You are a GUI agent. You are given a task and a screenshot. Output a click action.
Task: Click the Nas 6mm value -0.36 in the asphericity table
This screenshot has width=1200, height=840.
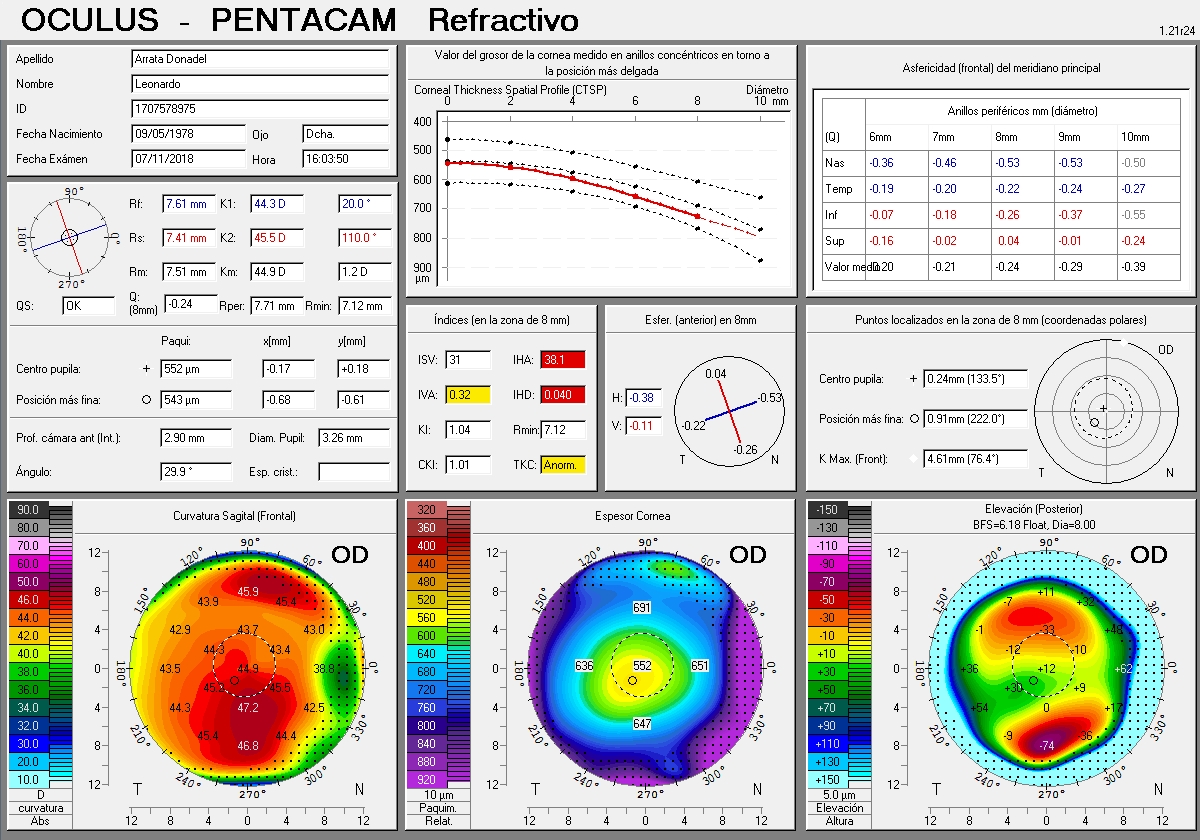tap(880, 163)
